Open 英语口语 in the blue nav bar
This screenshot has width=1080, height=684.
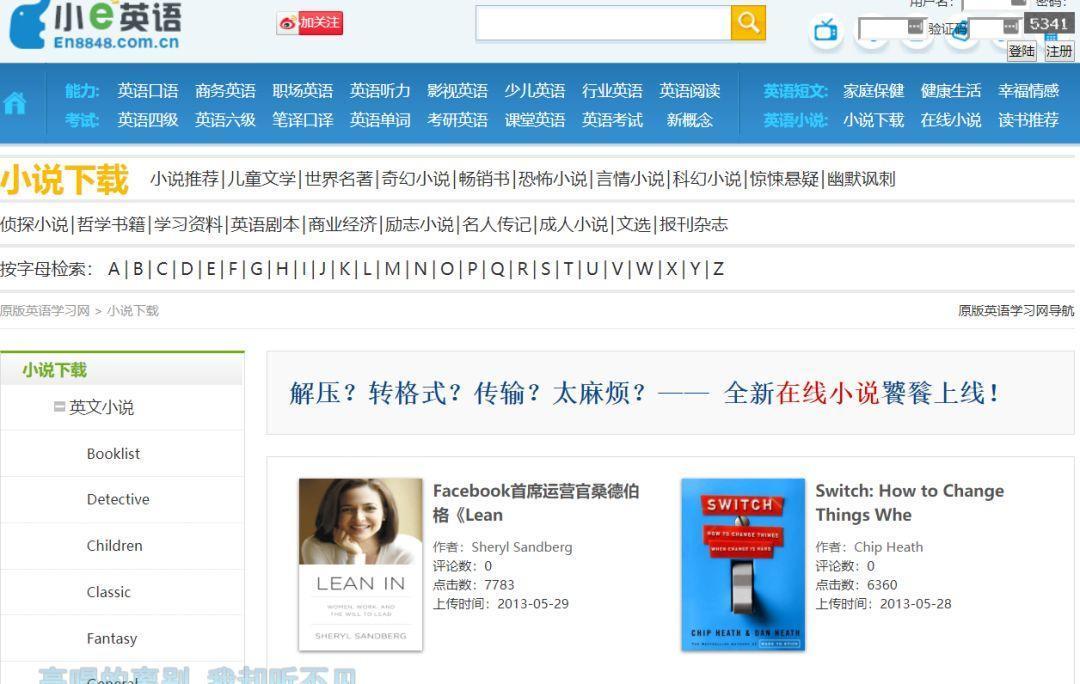point(147,91)
